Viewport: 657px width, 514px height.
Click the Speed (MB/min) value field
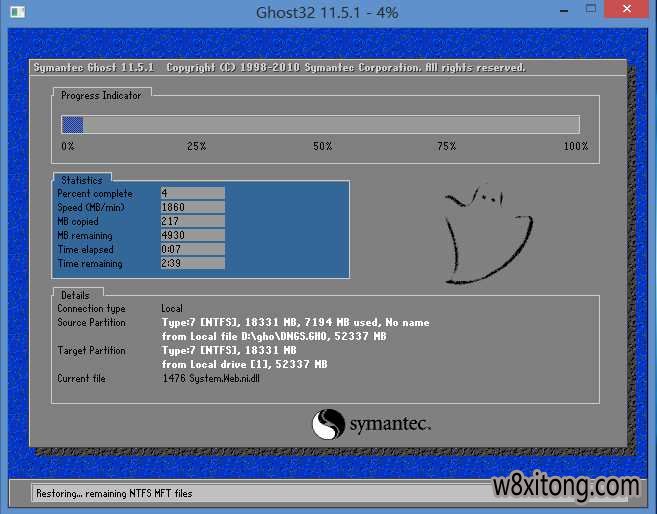point(192,207)
